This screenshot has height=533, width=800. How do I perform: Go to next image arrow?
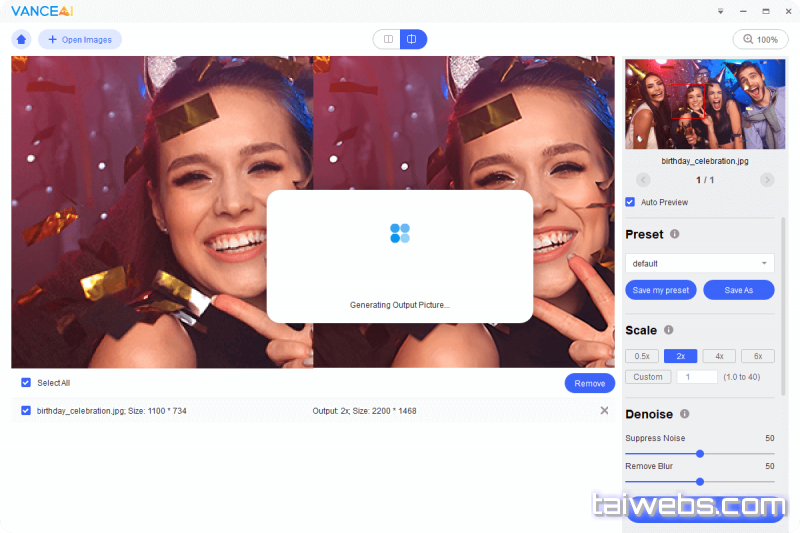coord(767,180)
